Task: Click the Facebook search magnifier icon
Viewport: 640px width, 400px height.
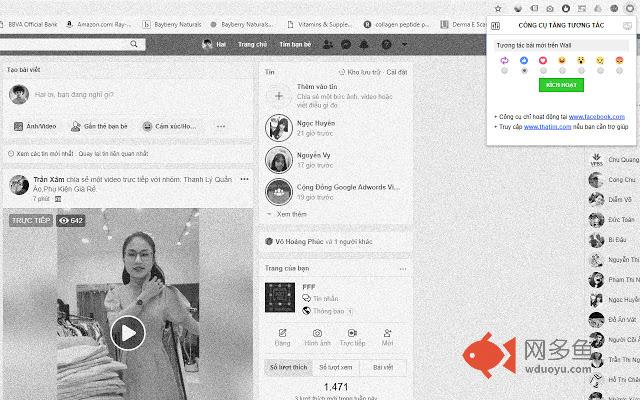Action: (134, 44)
